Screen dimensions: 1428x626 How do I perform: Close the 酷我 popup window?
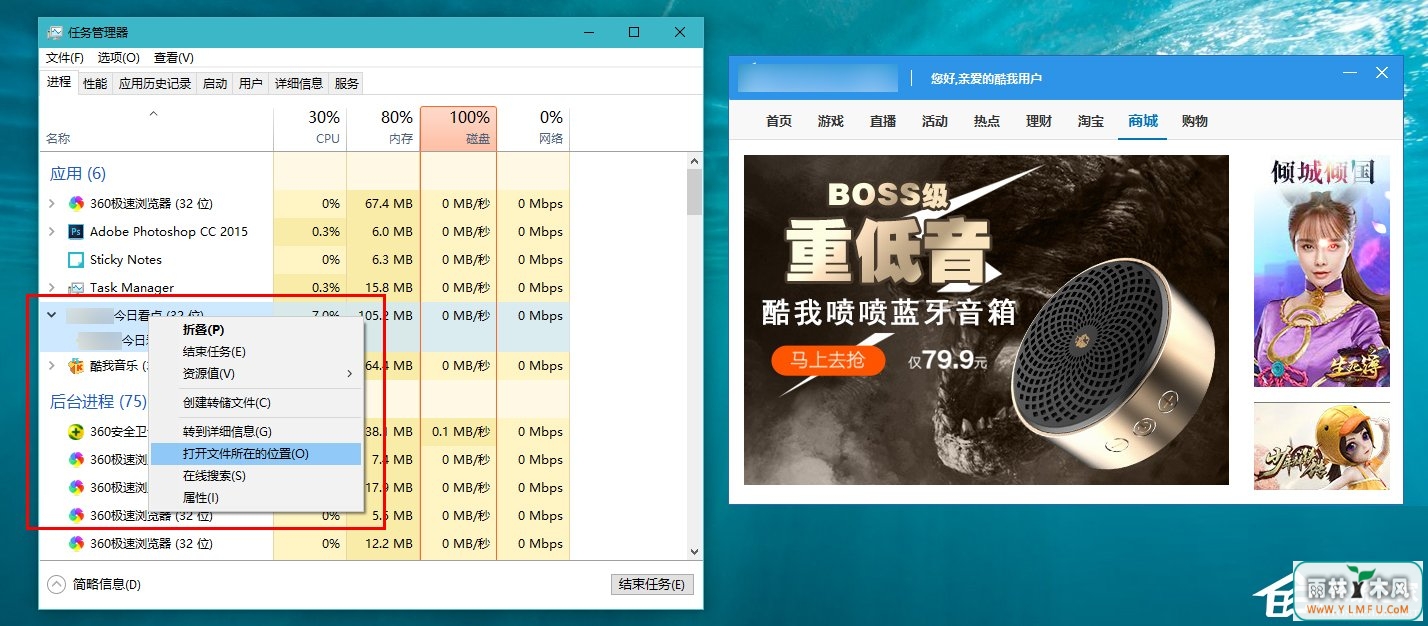[x=1382, y=73]
